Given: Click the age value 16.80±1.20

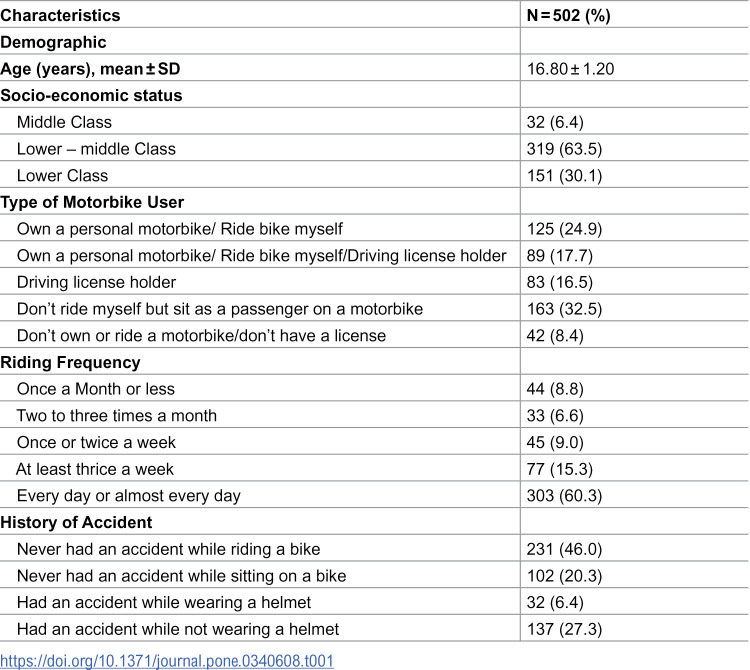Looking at the screenshot, I should coord(570,69).
